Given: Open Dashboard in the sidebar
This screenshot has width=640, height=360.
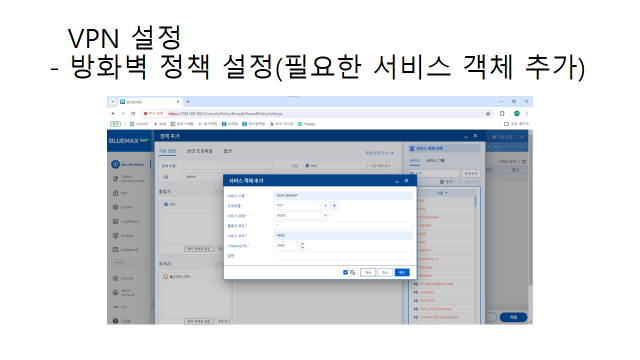Looking at the screenshot, I should pos(126,249).
